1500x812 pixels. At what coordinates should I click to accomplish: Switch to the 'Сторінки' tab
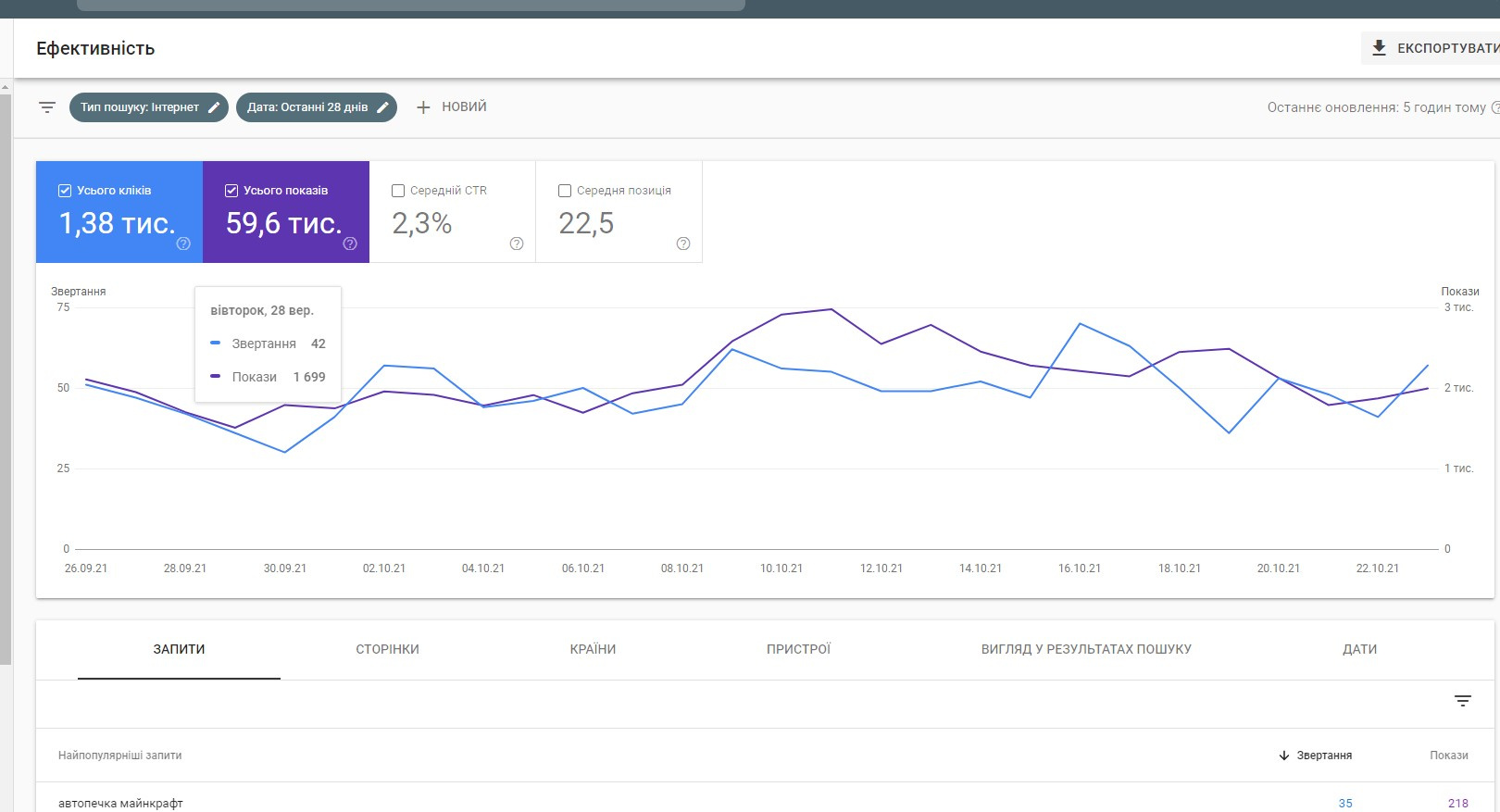click(x=387, y=649)
